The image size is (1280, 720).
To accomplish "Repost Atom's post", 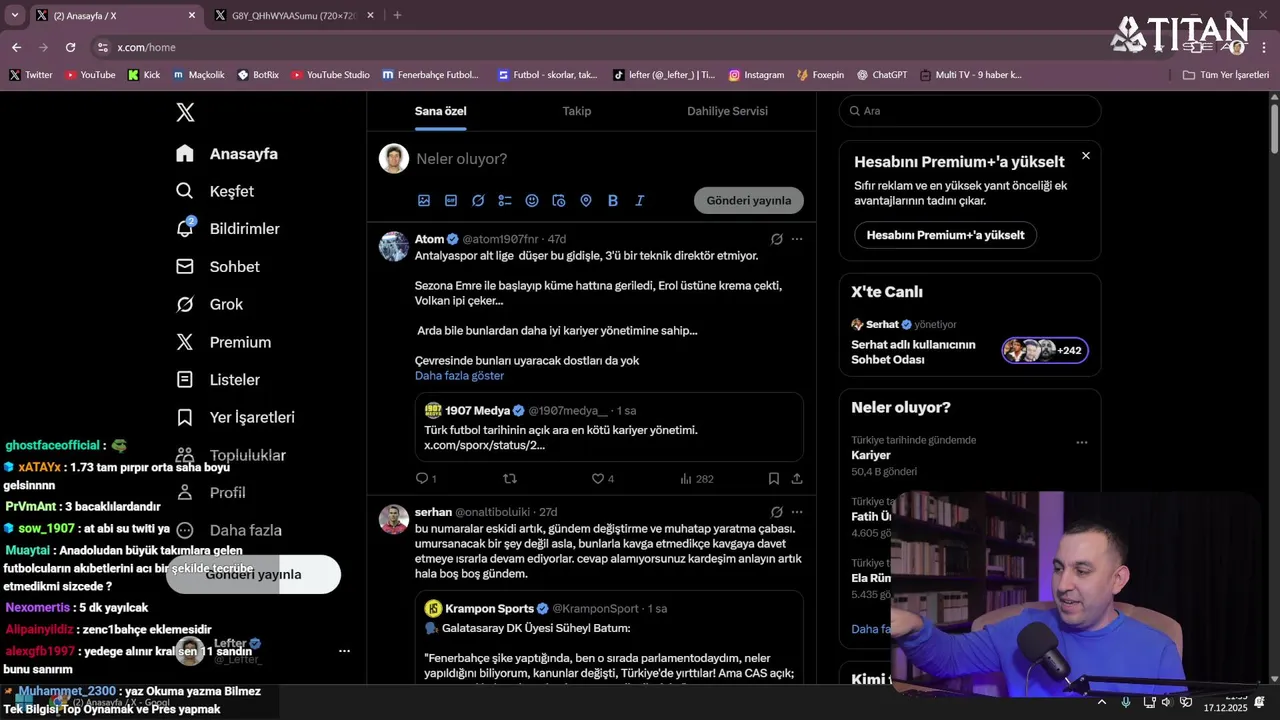I will pos(510,479).
